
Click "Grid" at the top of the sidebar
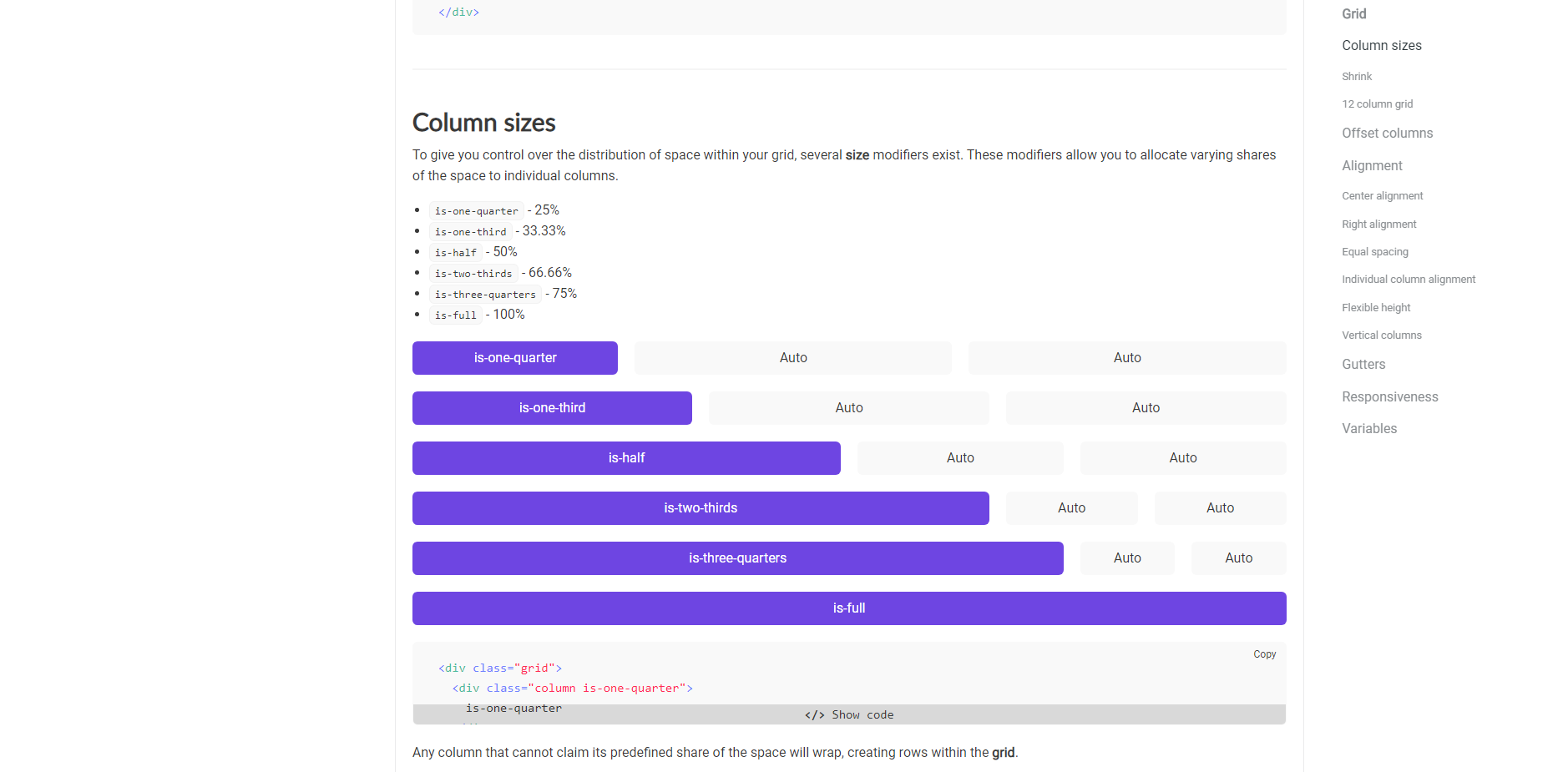click(x=1353, y=13)
